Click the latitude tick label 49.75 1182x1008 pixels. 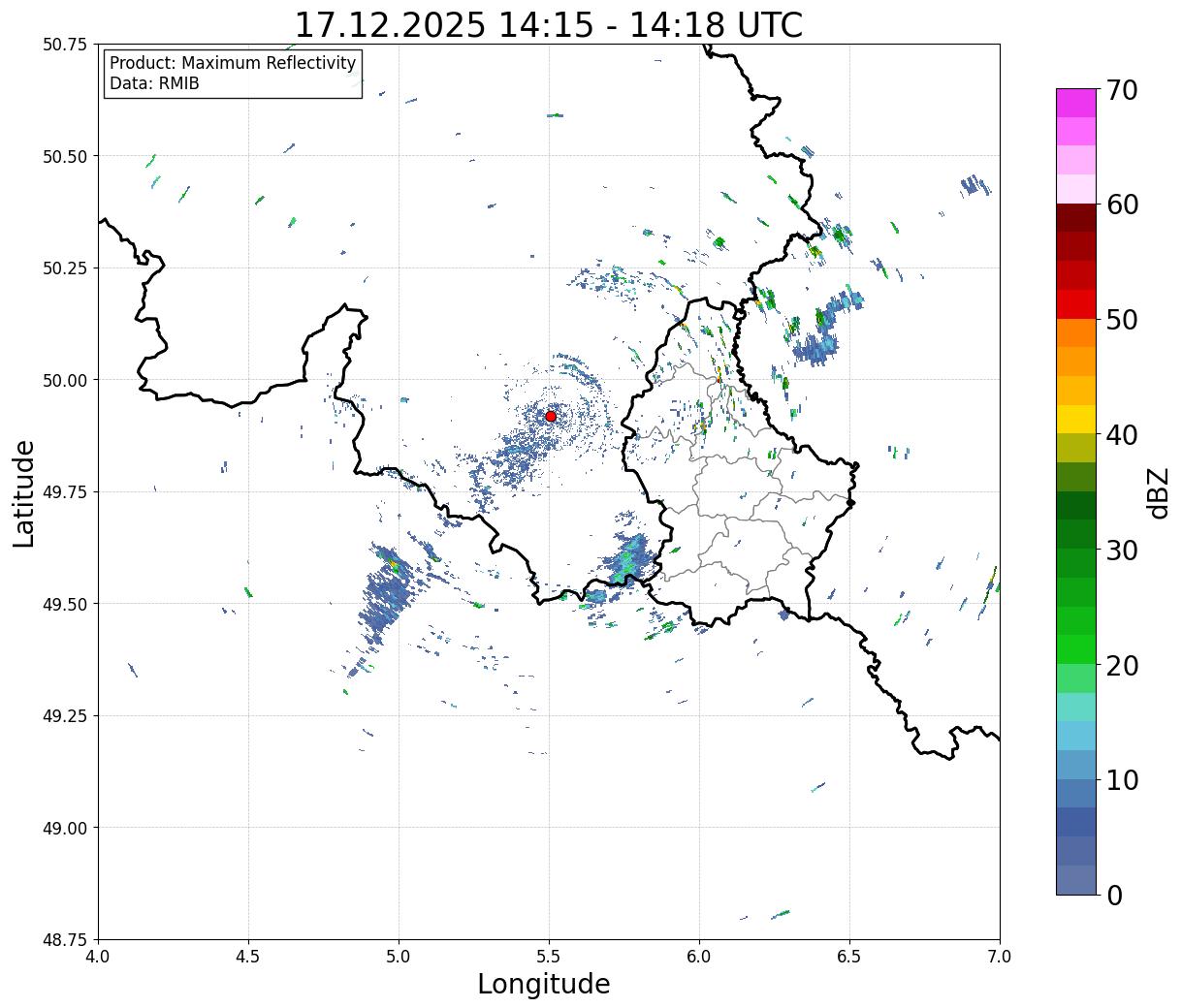(65, 492)
